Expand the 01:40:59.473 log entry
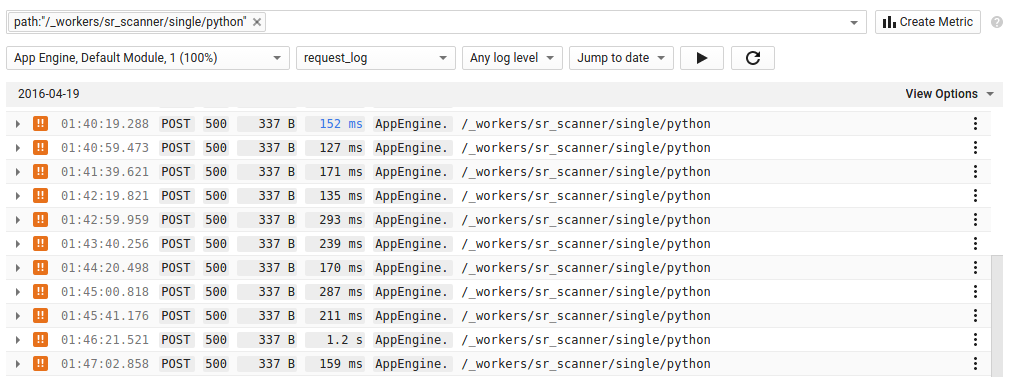1010x377 pixels. (x=18, y=148)
